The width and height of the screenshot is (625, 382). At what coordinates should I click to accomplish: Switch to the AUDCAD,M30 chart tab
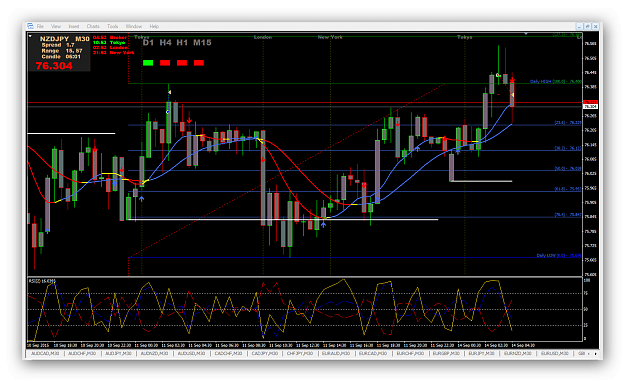(x=45, y=353)
